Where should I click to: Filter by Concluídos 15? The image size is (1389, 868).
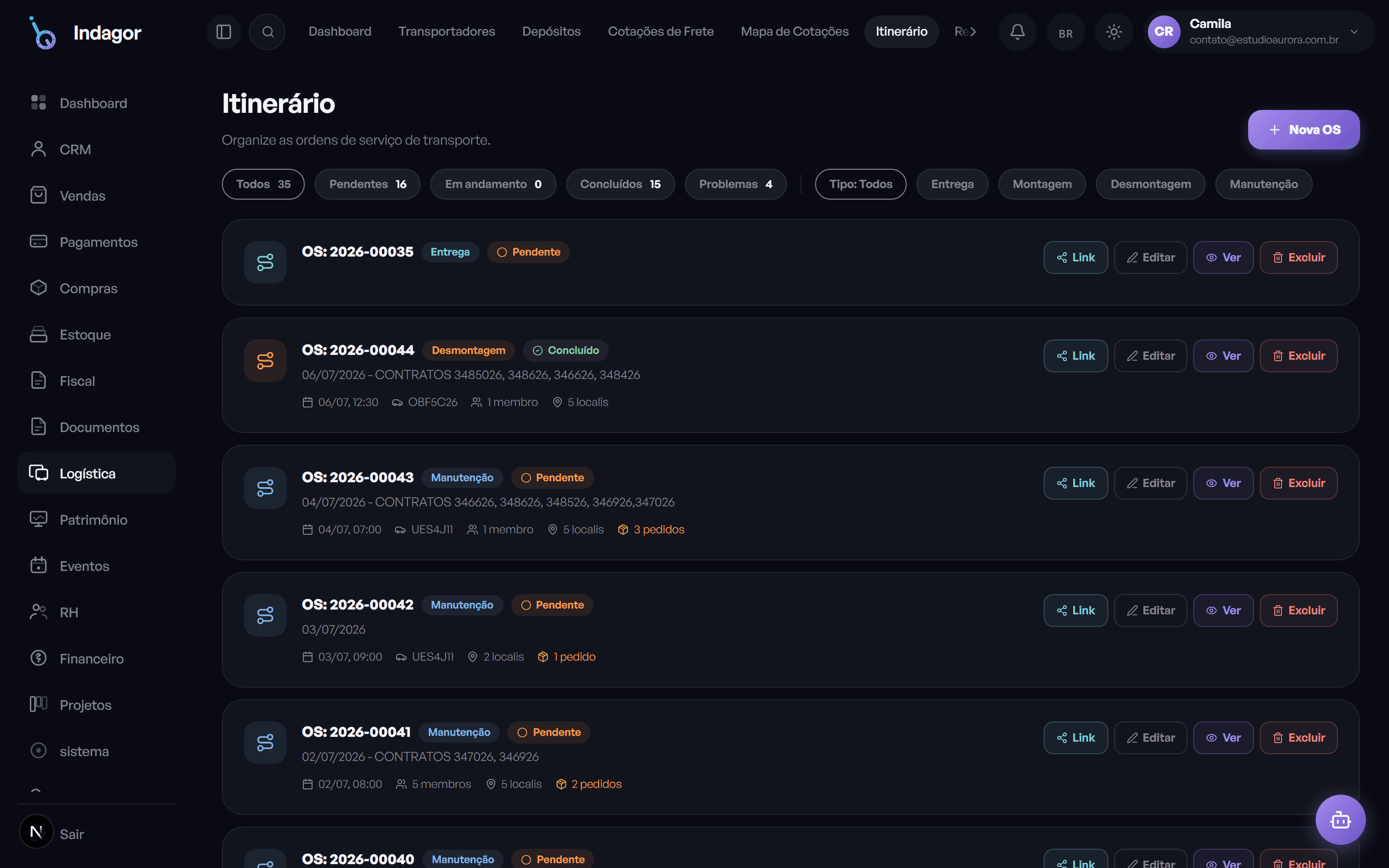[x=620, y=184]
